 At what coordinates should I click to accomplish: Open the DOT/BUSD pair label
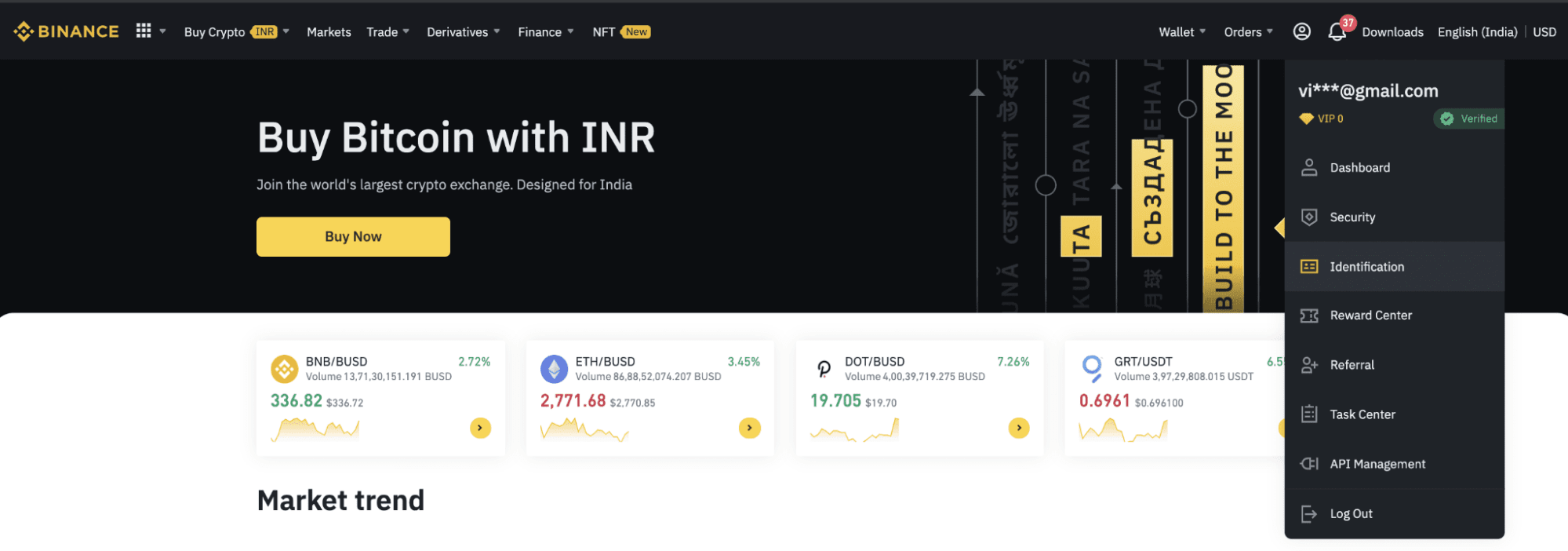click(x=875, y=361)
